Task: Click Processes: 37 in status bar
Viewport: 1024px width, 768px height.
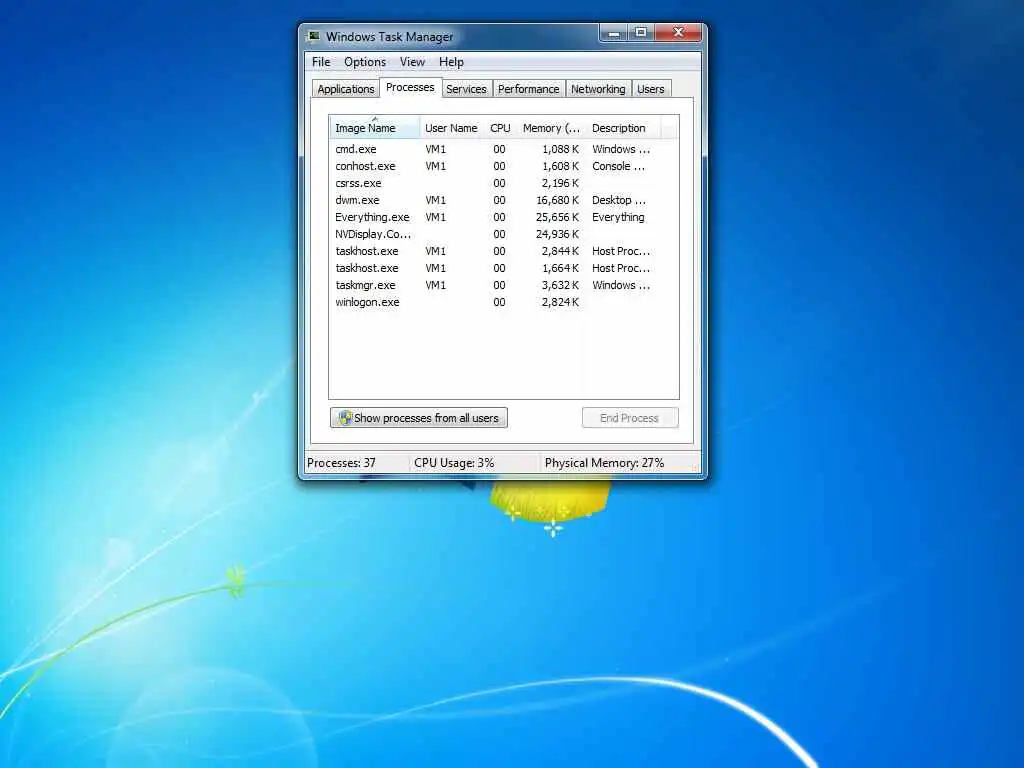Action: (342, 463)
